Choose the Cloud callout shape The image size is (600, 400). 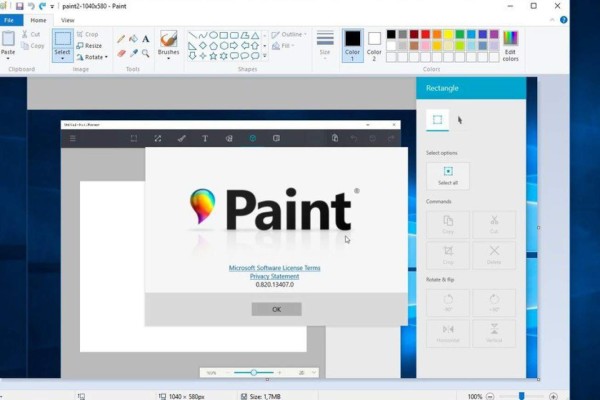coord(255,56)
